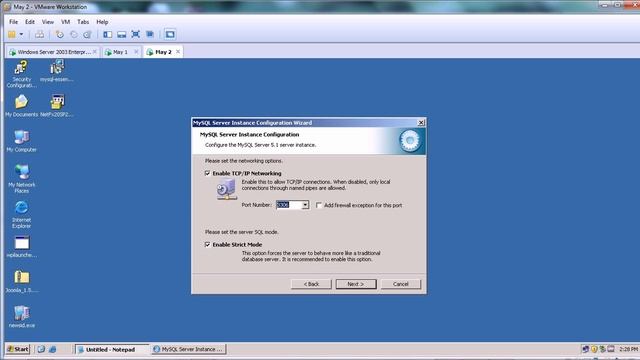
Task: Click inside the Port Number field
Action: pos(289,205)
